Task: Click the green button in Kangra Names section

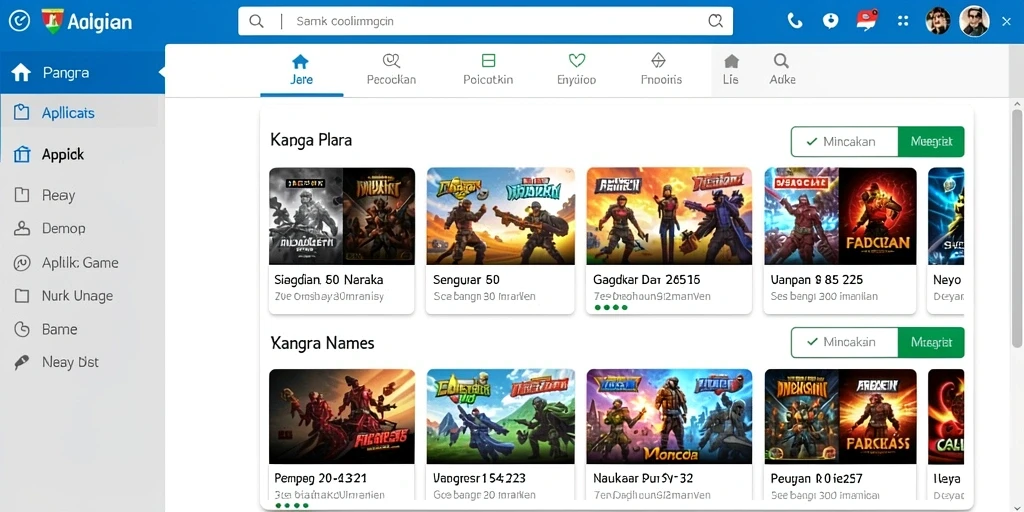Action: pos(931,342)
